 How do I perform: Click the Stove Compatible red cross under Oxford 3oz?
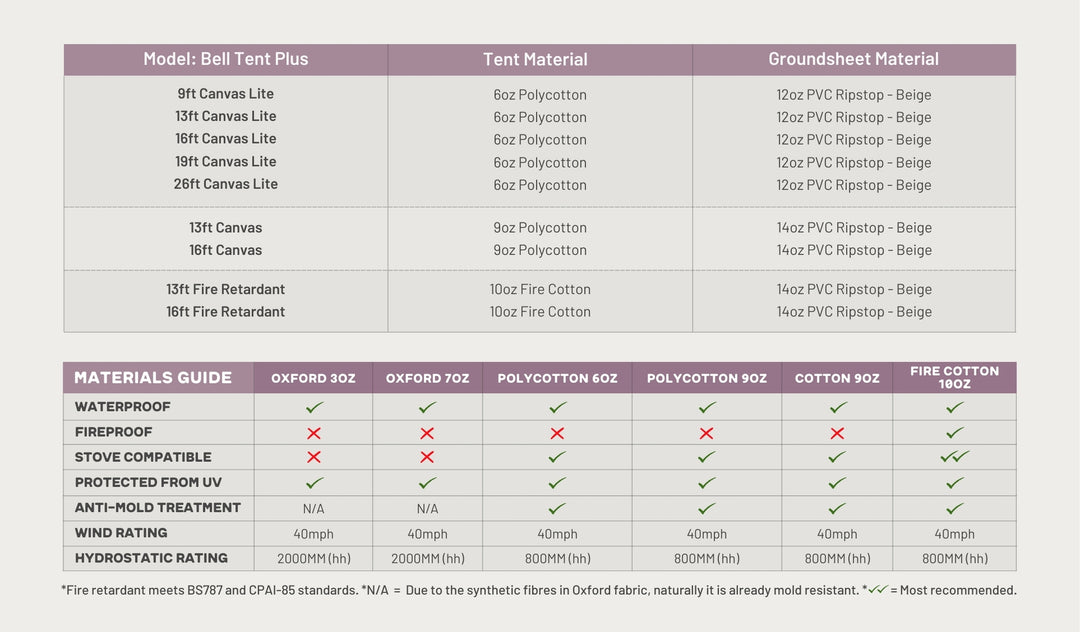[314, 457]
